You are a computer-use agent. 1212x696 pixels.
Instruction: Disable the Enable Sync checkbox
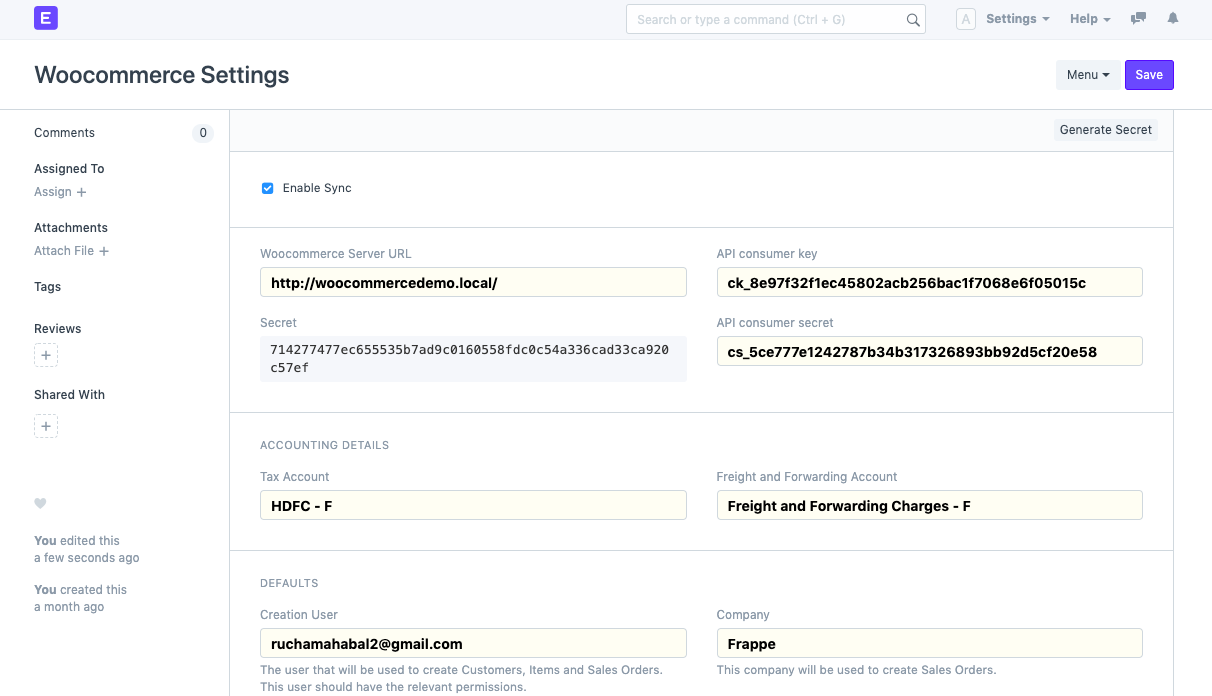(x=267, y=188)
